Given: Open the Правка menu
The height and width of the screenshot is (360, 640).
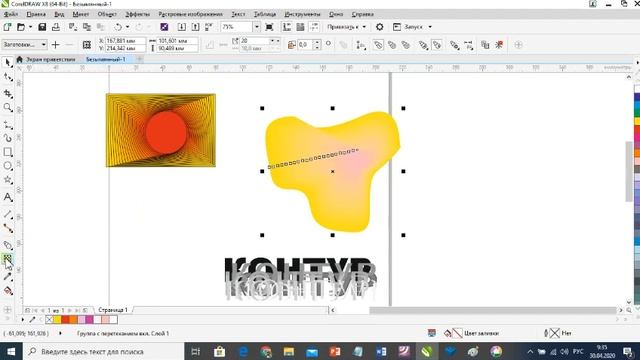Looking at the screenshot, I should pos(36,14).
